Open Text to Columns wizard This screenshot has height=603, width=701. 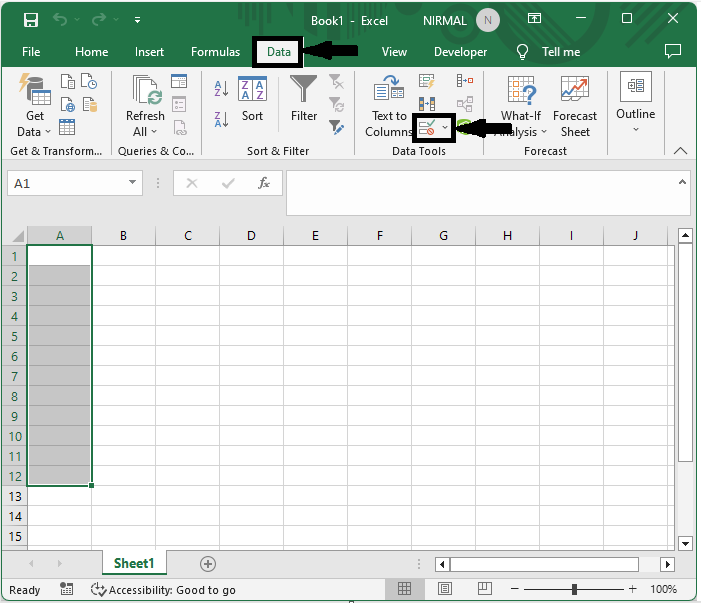click(388, 108)
